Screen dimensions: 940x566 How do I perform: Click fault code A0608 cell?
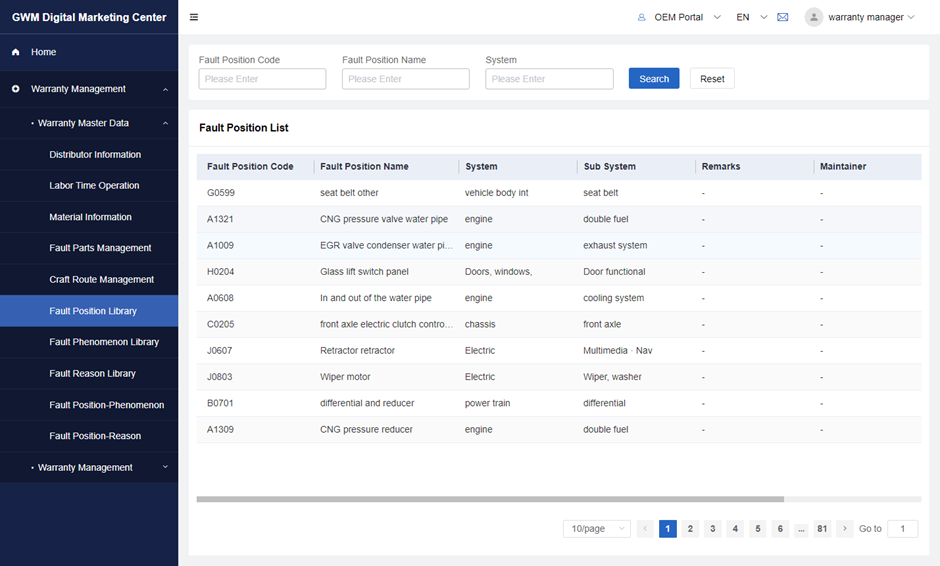[220, 298]
